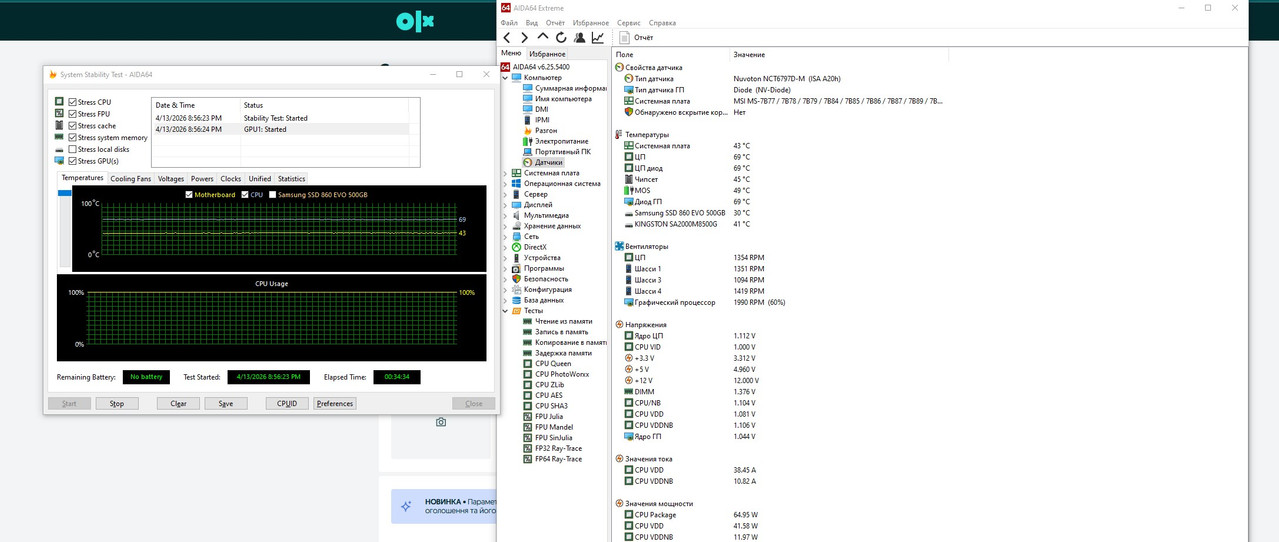The height and width of the screenshot is (542, 1279).
Task: Switch to Voltages tab
Action: 171,178
